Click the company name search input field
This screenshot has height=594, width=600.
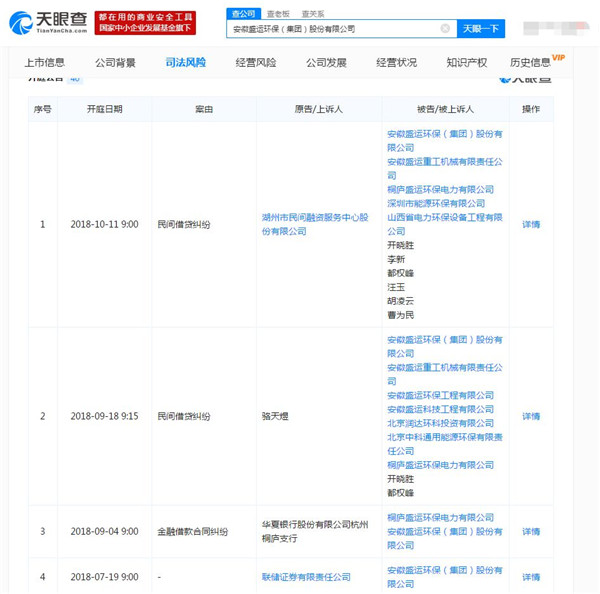coord(330,29)
